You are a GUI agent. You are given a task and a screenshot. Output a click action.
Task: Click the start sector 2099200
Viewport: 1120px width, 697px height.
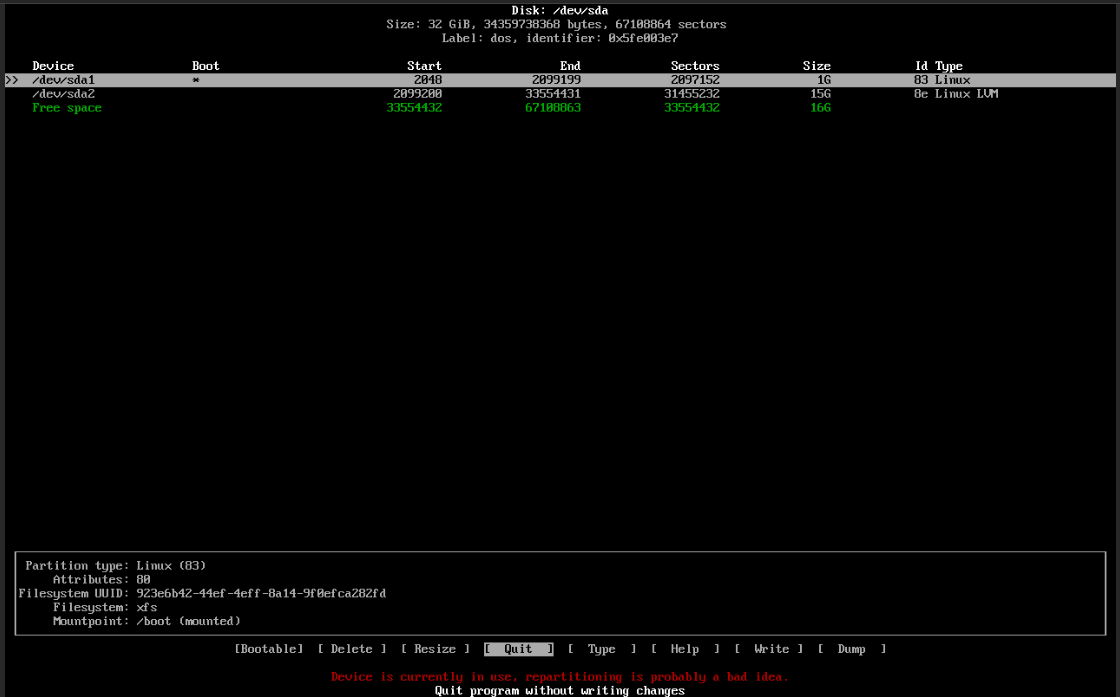click(x=417, y=94)
